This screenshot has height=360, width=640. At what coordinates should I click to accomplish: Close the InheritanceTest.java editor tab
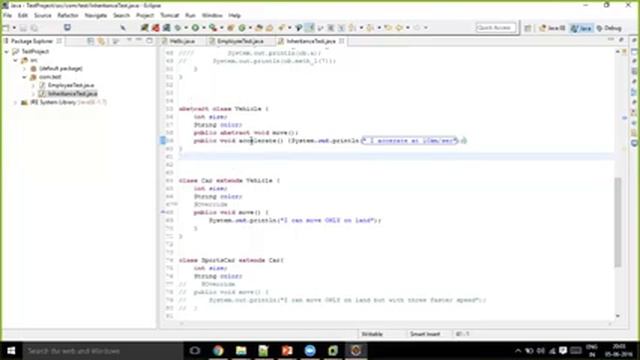click(341, 41)
